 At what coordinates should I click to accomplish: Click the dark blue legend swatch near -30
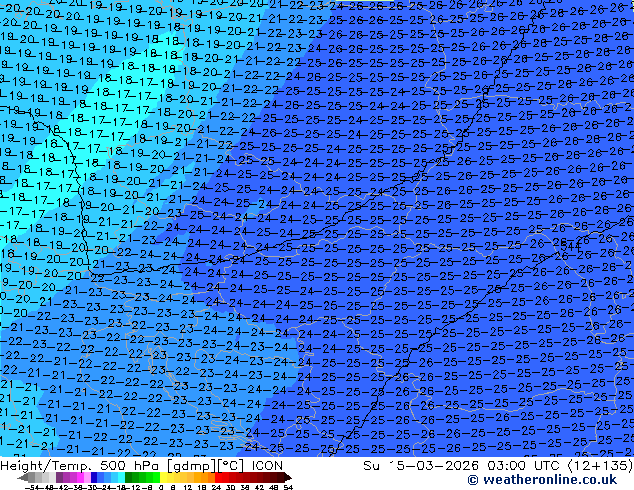pyautogui.click(x=94, y=477)
